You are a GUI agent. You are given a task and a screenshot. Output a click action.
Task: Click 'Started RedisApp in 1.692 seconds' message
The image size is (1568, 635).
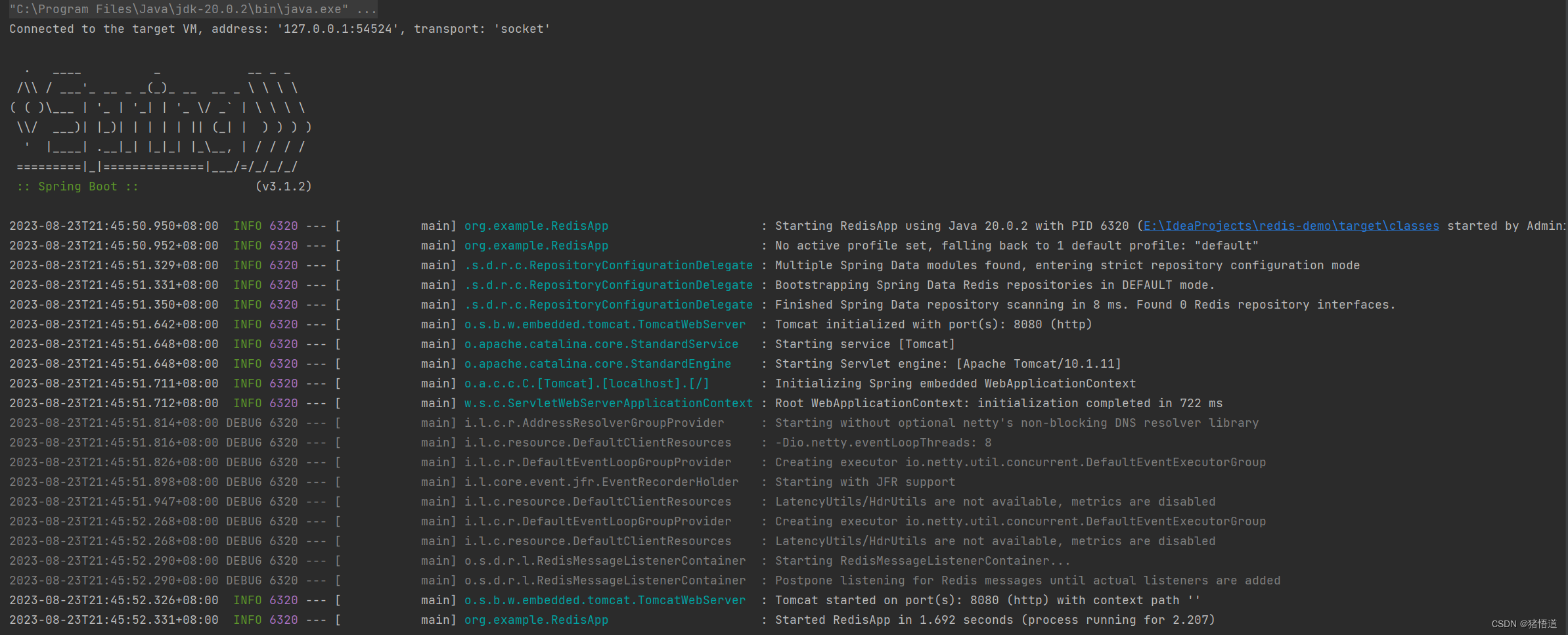tap(995, 620)
